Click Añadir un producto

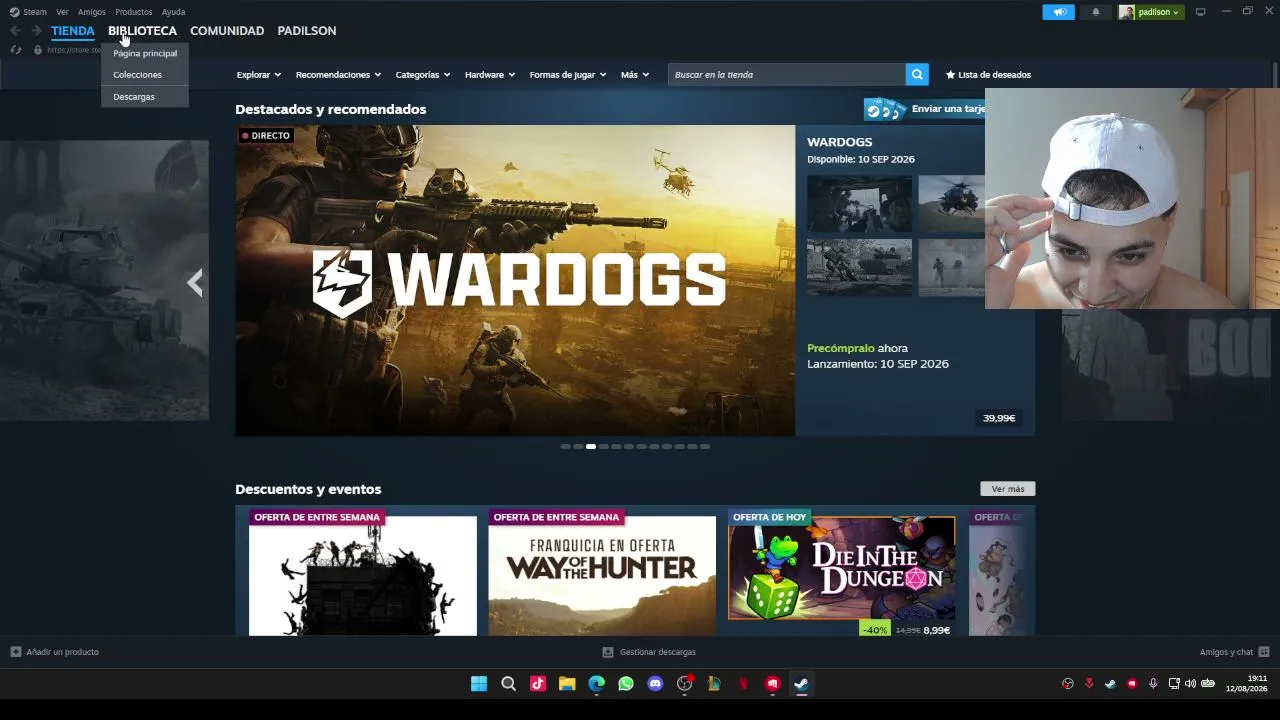click(55, 652)
